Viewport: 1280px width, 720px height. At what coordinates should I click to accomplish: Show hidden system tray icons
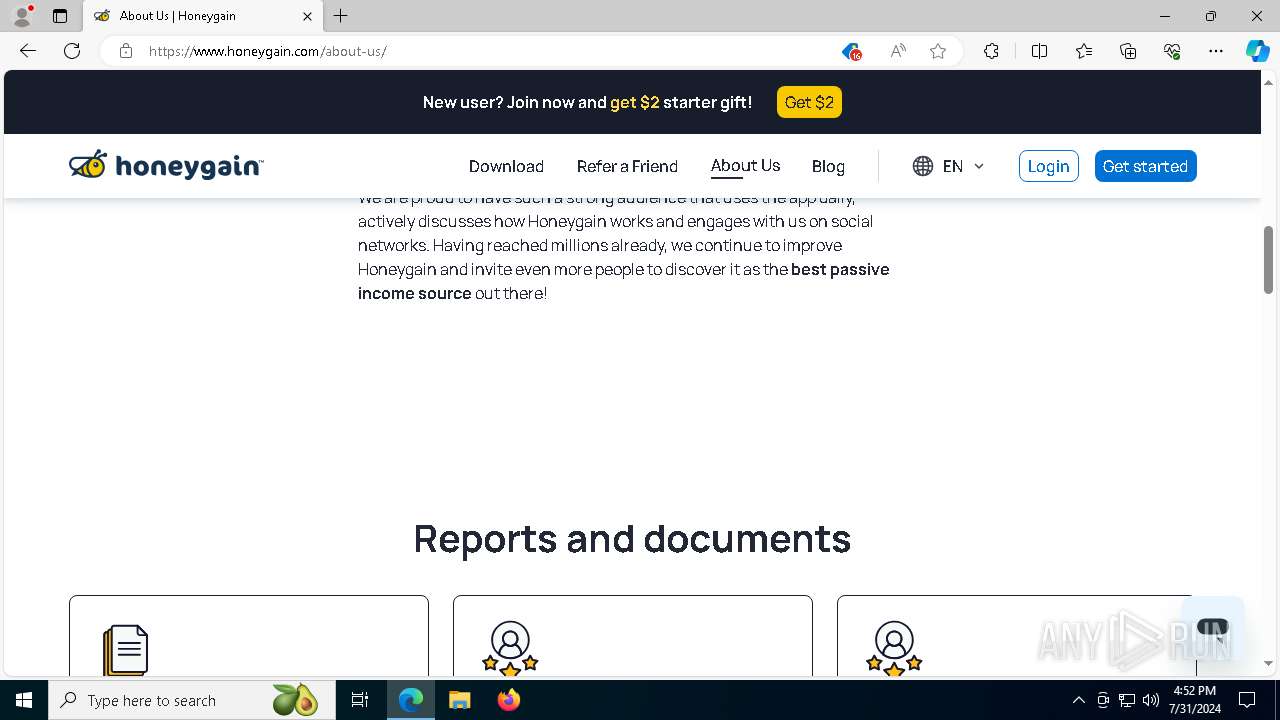1078,700
